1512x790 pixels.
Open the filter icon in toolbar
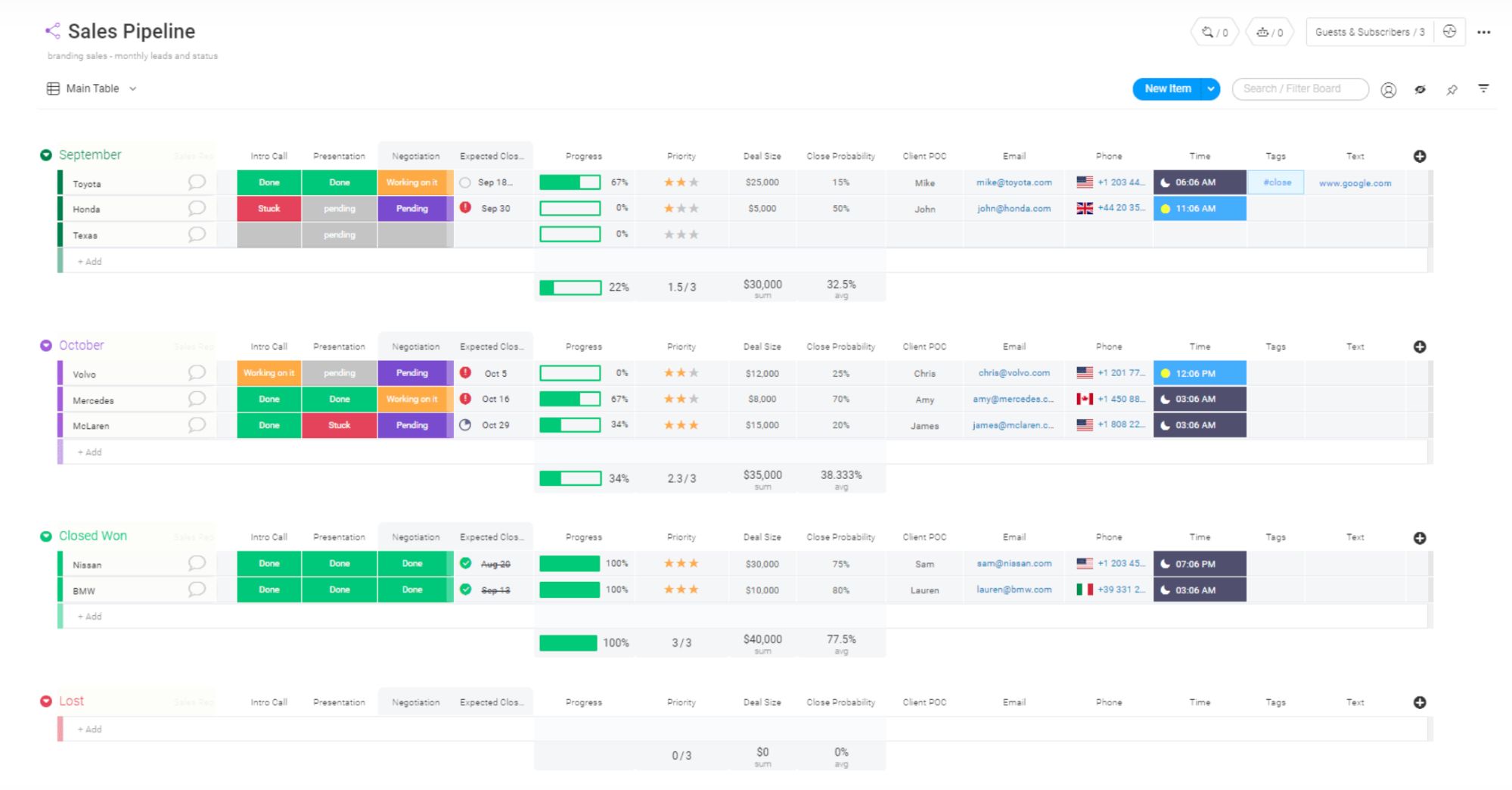[x=1483, y=89]
